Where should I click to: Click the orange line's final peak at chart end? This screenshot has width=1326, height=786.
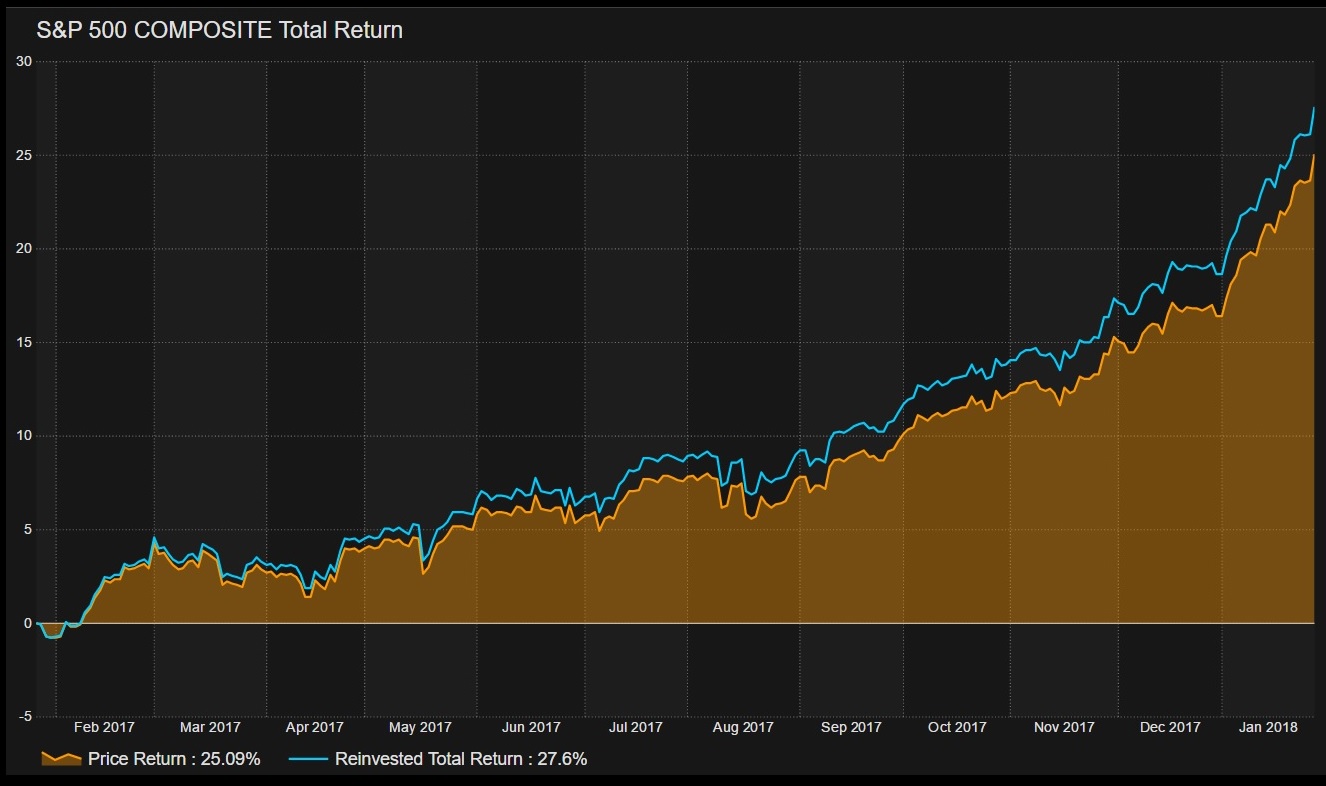(1313, 155)
